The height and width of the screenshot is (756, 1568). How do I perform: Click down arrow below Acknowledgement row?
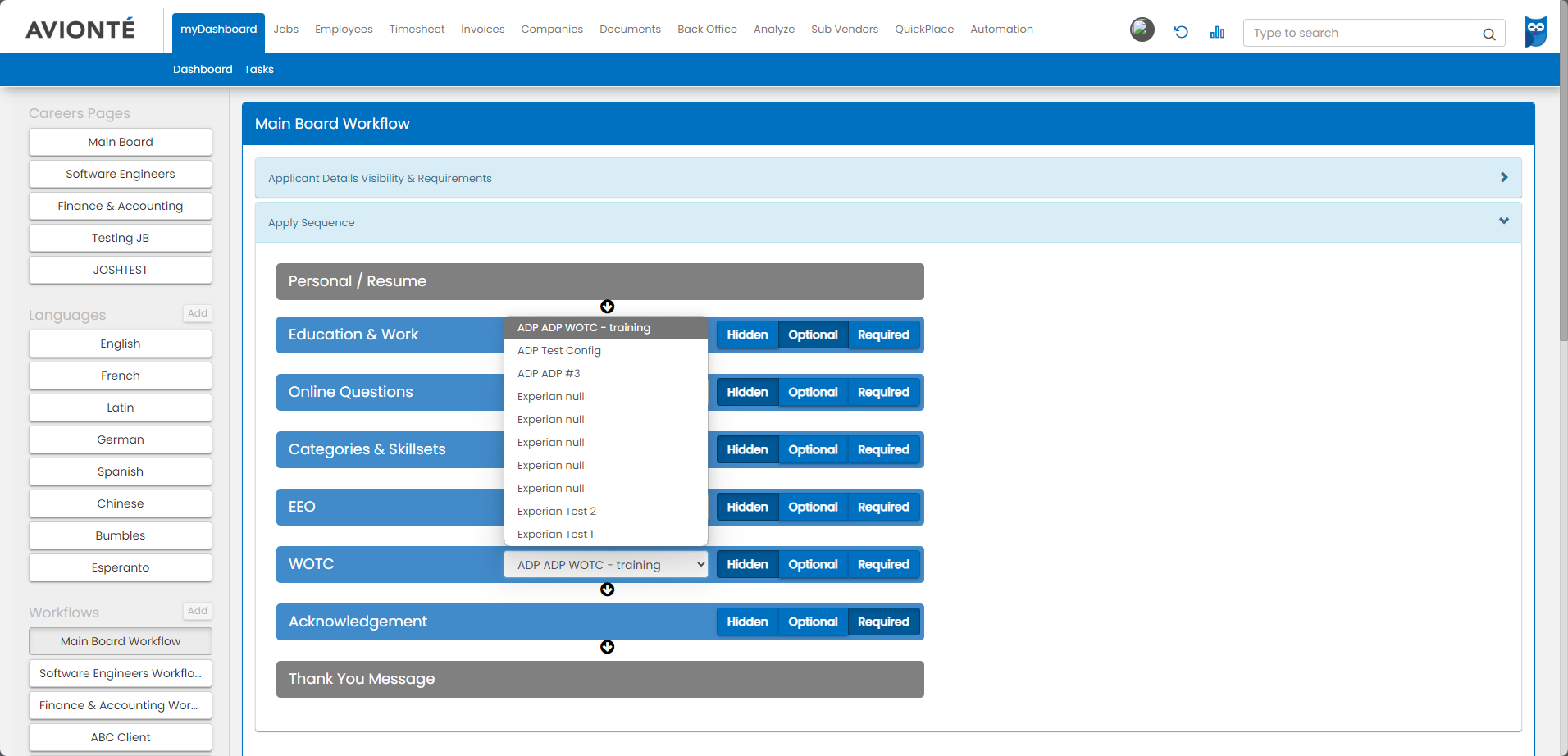click(x=607, y=647)
